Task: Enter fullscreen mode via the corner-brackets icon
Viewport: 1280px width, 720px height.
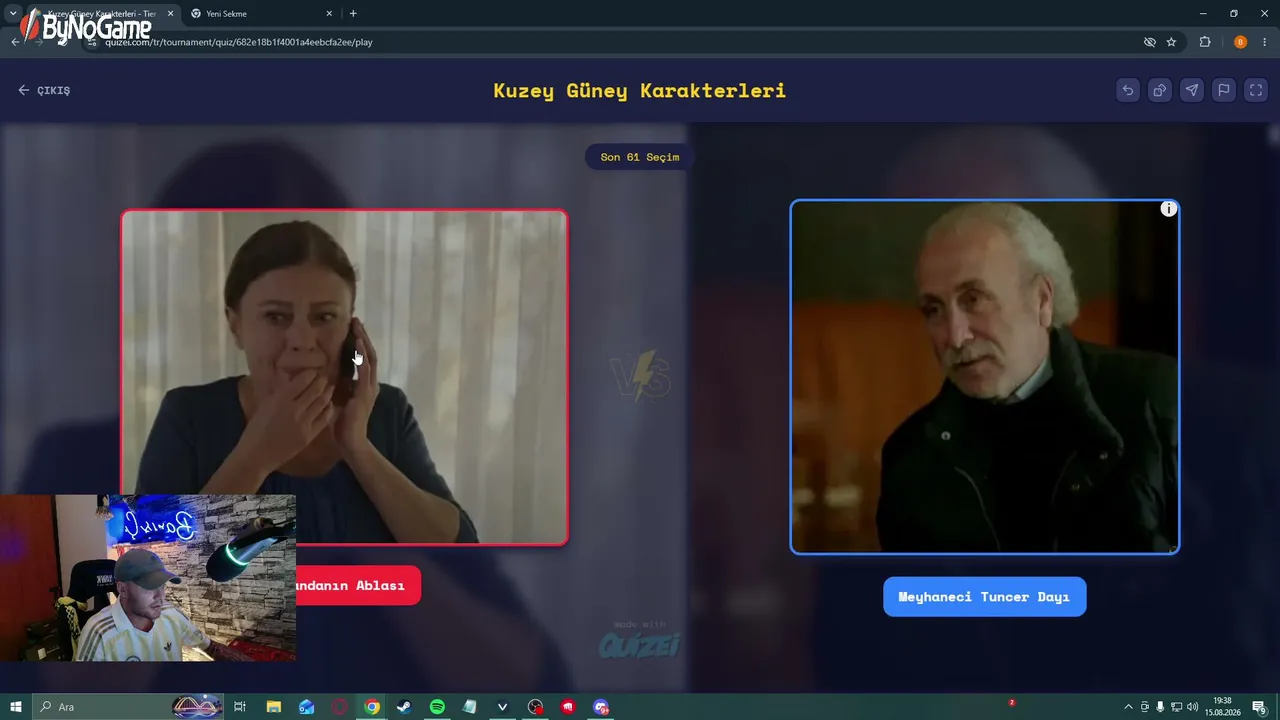Action: pos(1256,90)
